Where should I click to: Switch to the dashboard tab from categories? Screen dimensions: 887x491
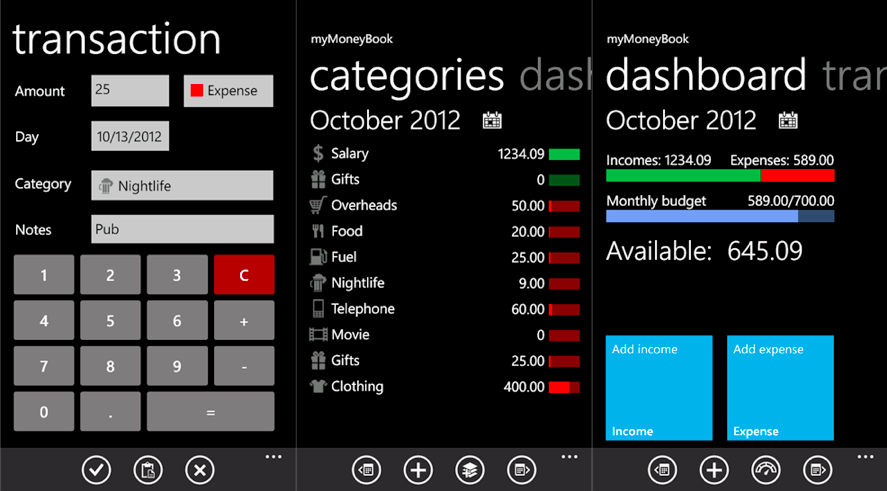tap(556, 77)
